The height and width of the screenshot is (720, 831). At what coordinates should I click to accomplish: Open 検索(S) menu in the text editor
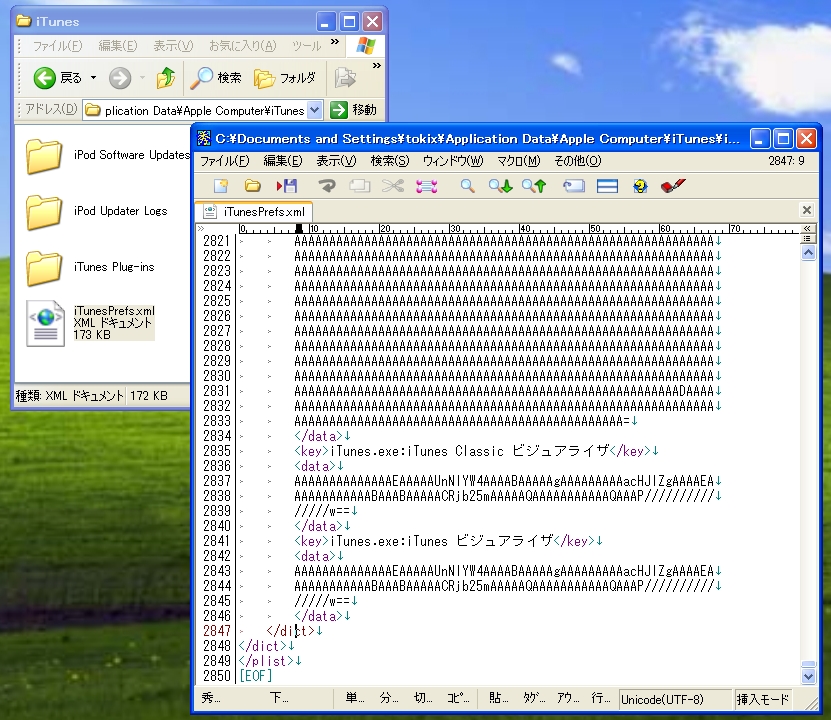tap(390, 161)
